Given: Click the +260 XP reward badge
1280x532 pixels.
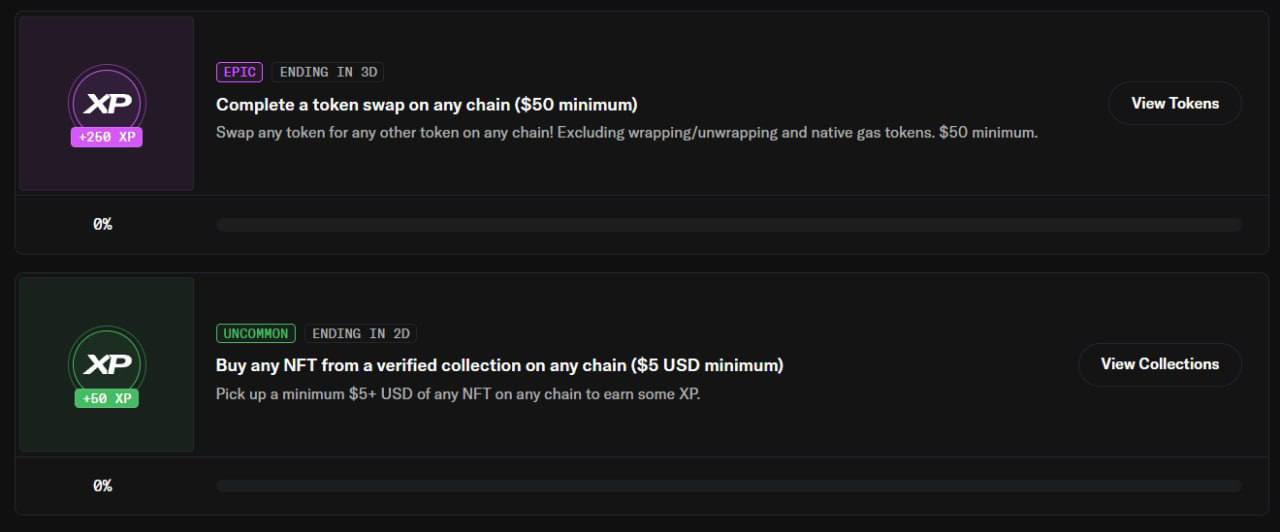Looking at the screenshot, I should 107,137.
